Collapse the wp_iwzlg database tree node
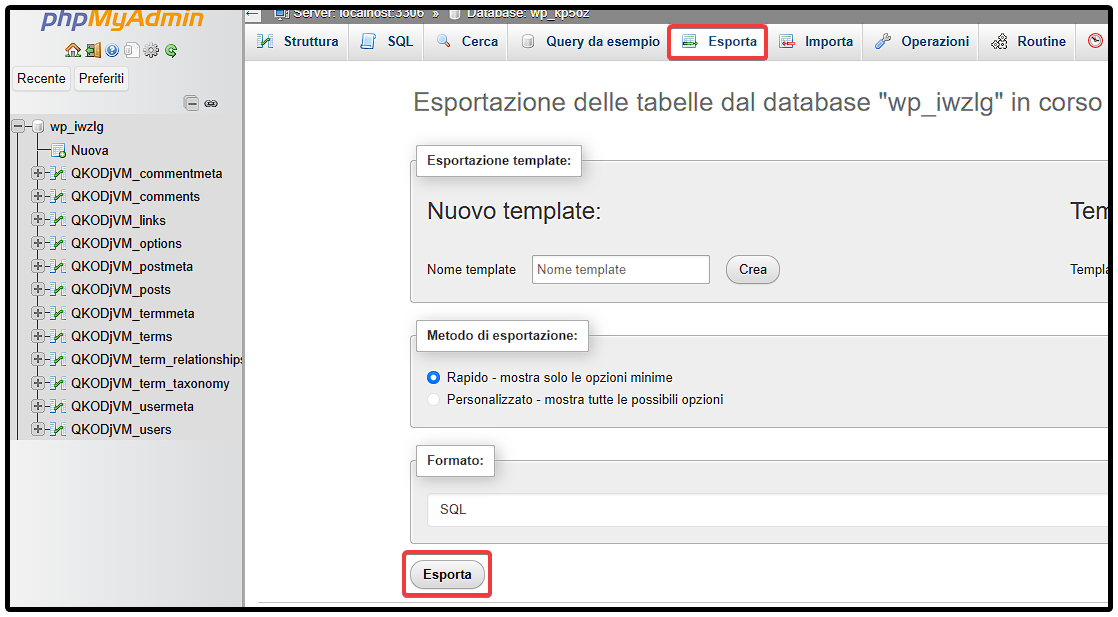The width and height of the screenshot is (1118, 617). (x=19, y=127)
